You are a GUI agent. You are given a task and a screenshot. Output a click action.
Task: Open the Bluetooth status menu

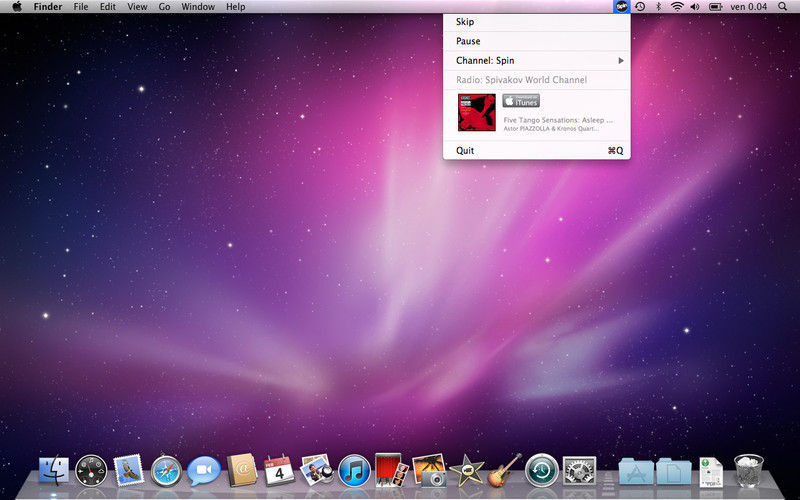click(x=658, y=7)
